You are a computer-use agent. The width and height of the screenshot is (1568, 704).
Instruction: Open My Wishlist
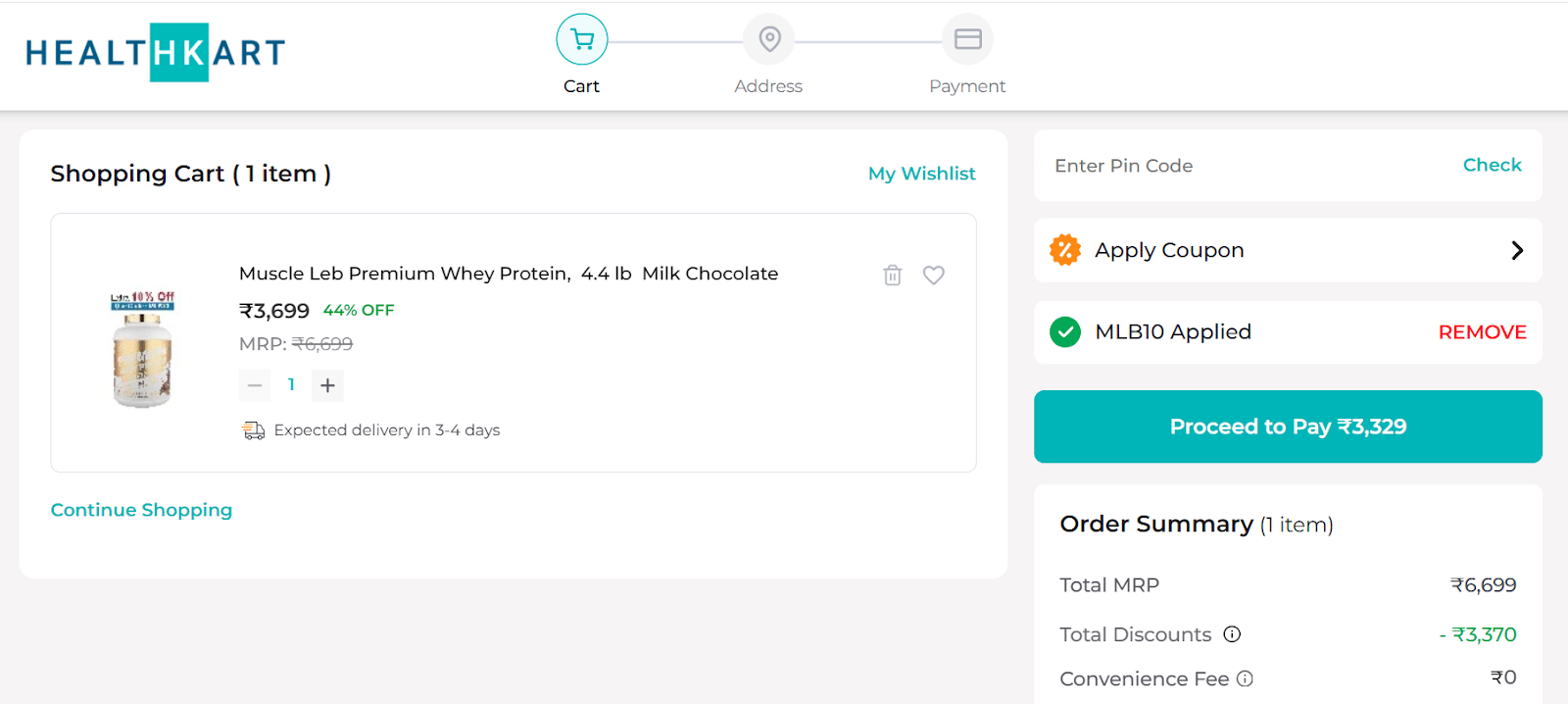pos(920,174)
